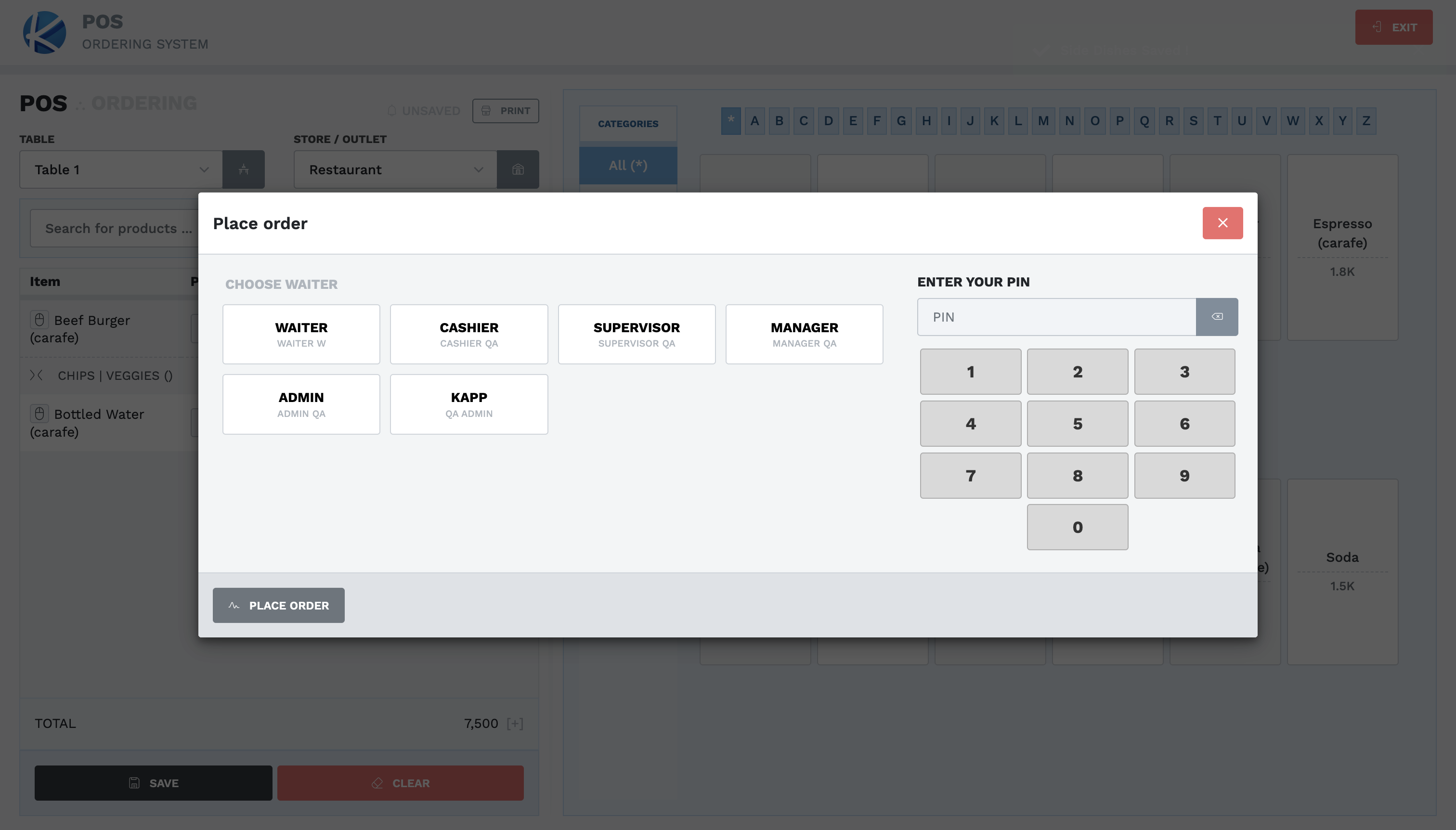Click the Kapp logo in the header
Screen dimensions: 1456x830
[44, 32]
